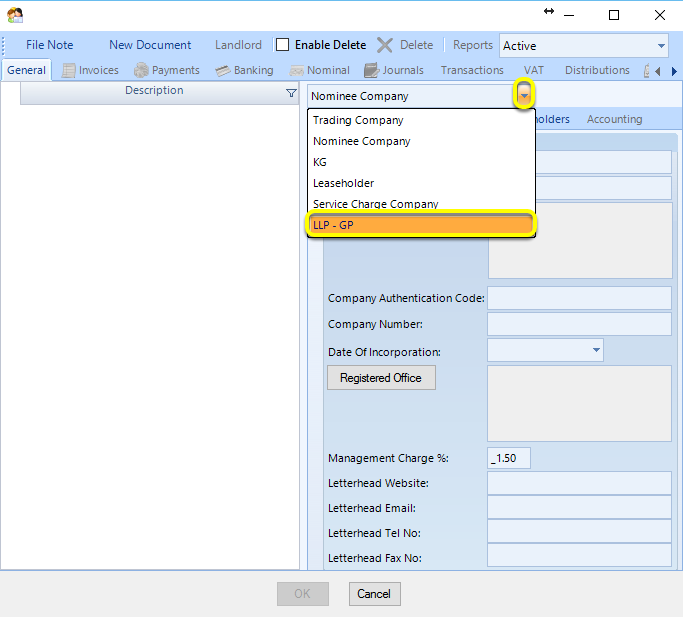Select LLP - GP from the list

click(x=421, y=225)
